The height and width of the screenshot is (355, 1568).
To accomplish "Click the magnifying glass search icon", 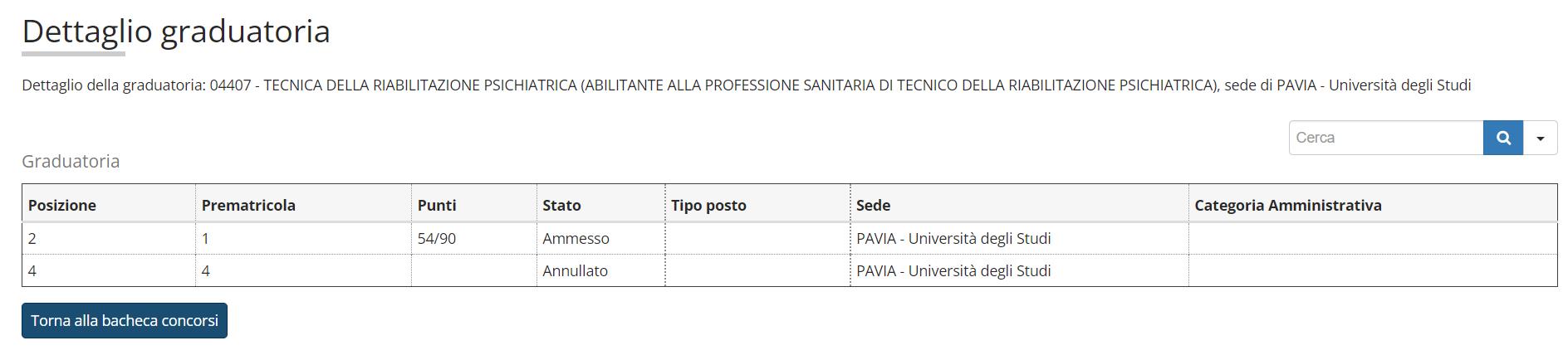I will (1502, 138).
